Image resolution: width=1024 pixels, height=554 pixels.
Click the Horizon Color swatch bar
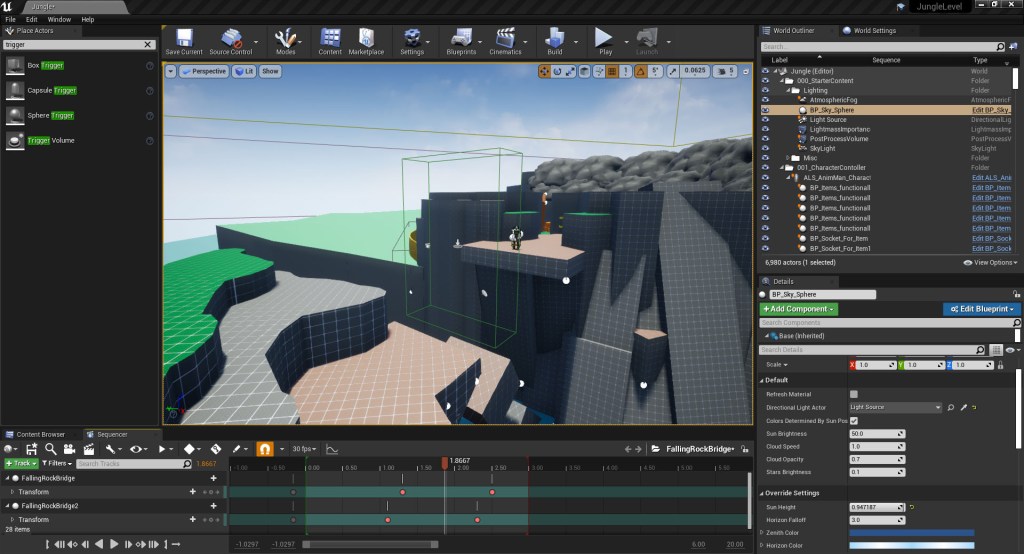click(x=911, y=546)
